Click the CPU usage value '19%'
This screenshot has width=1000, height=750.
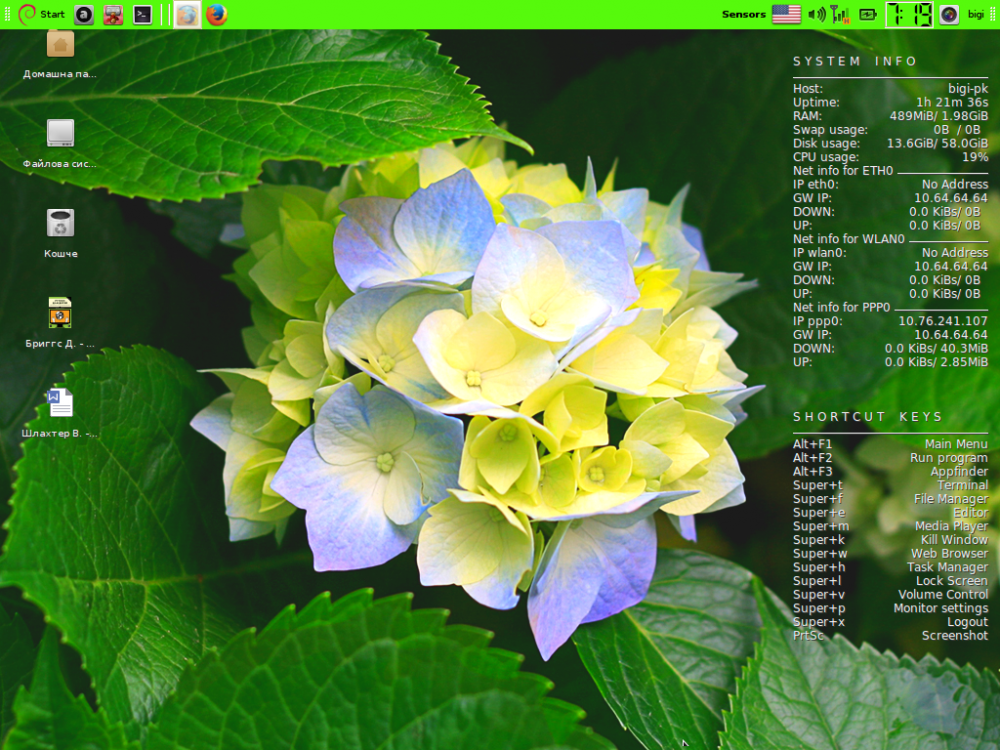[x=975, y=157]
